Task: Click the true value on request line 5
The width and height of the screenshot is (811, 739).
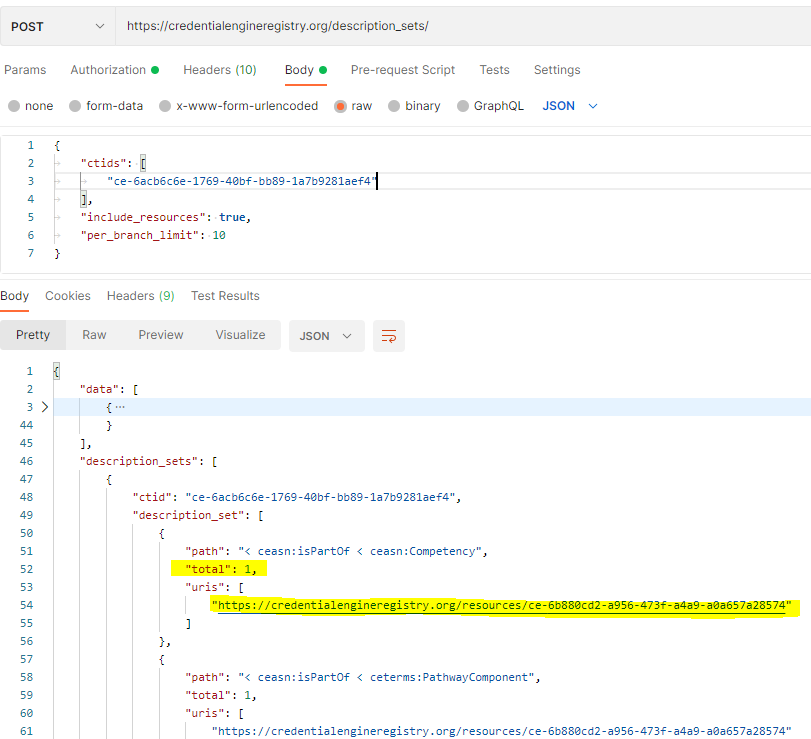Action: click(x=232, y=218)
